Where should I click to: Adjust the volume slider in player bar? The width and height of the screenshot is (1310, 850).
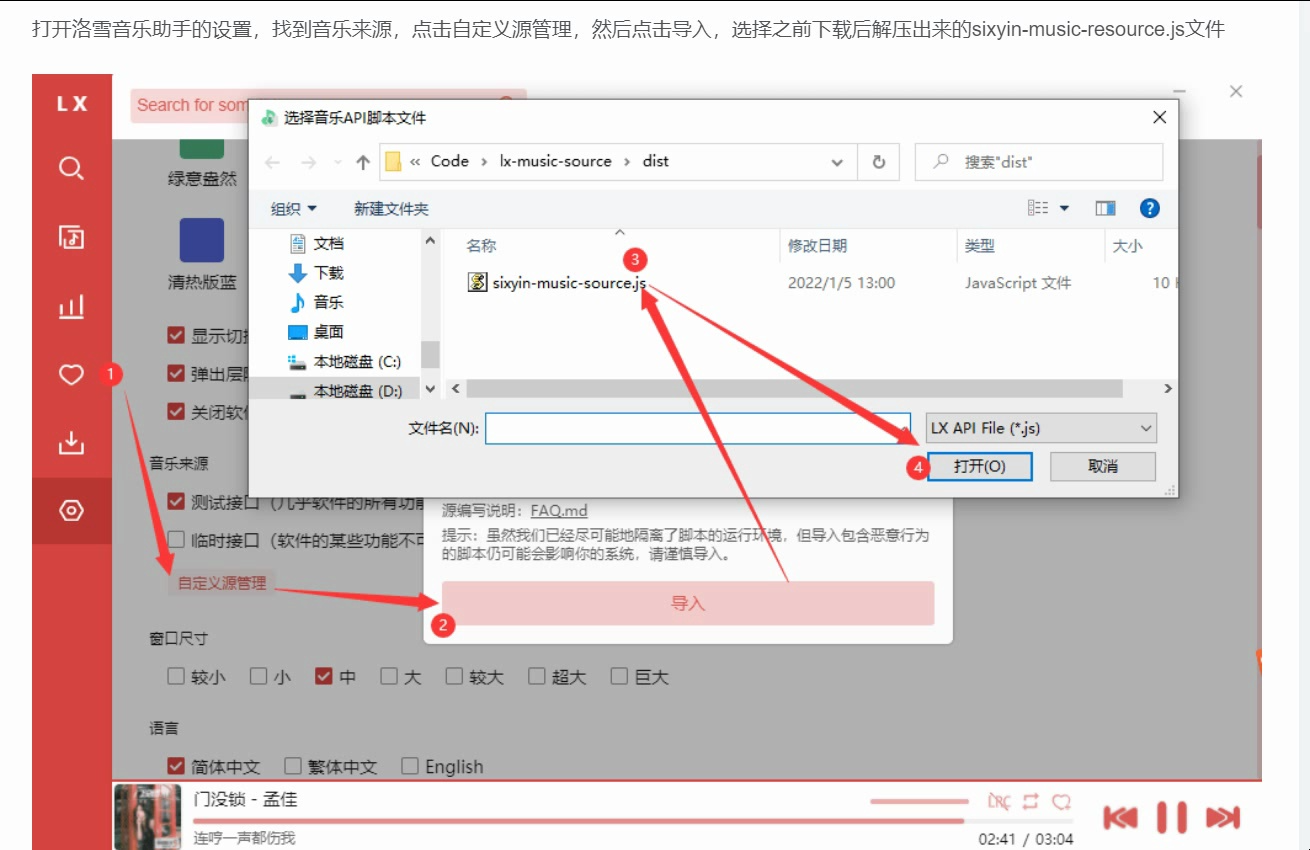coord(919,801)
